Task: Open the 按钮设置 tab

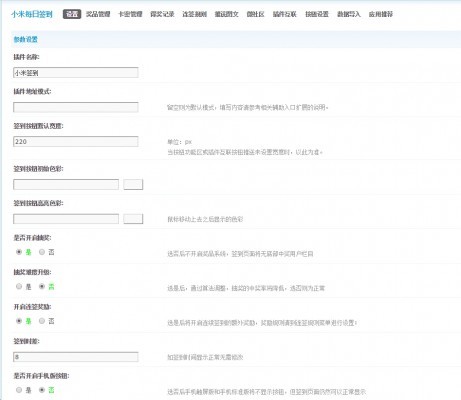Action: point(317,14)
